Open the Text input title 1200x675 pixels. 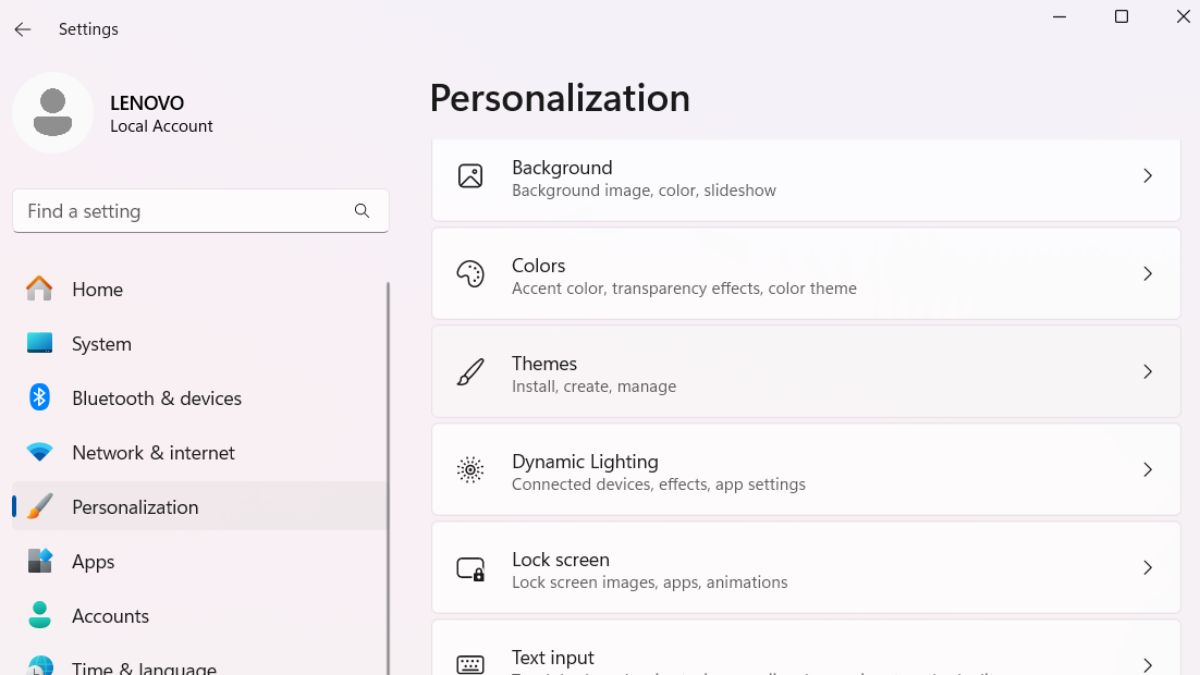(553, 657)
